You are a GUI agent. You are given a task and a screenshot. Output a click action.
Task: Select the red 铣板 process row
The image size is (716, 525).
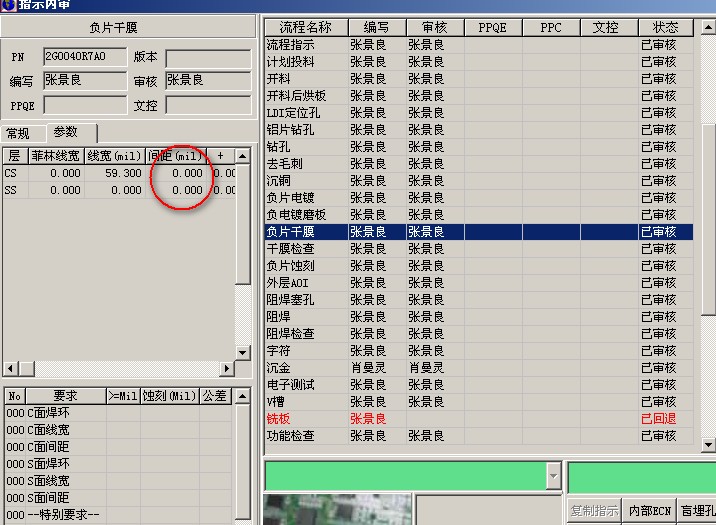(479, 419)
